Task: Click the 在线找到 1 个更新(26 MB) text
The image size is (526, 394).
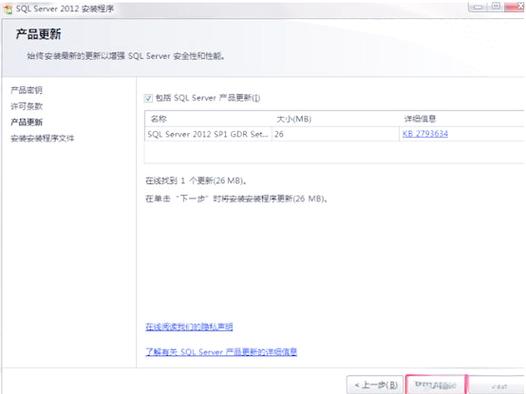Action: click(x=197, y=181)
